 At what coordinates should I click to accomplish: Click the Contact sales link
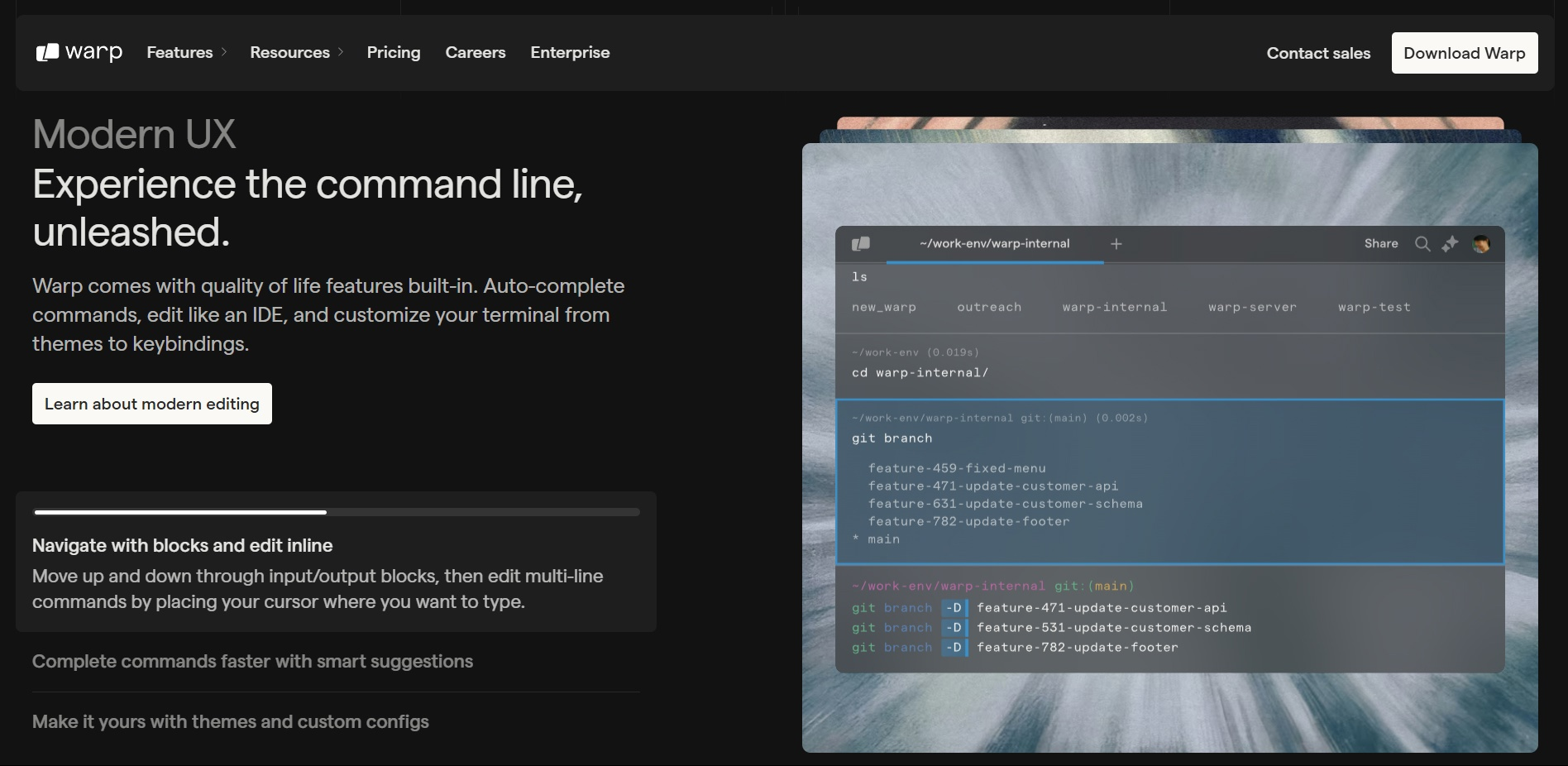(x=1318, y=53)
